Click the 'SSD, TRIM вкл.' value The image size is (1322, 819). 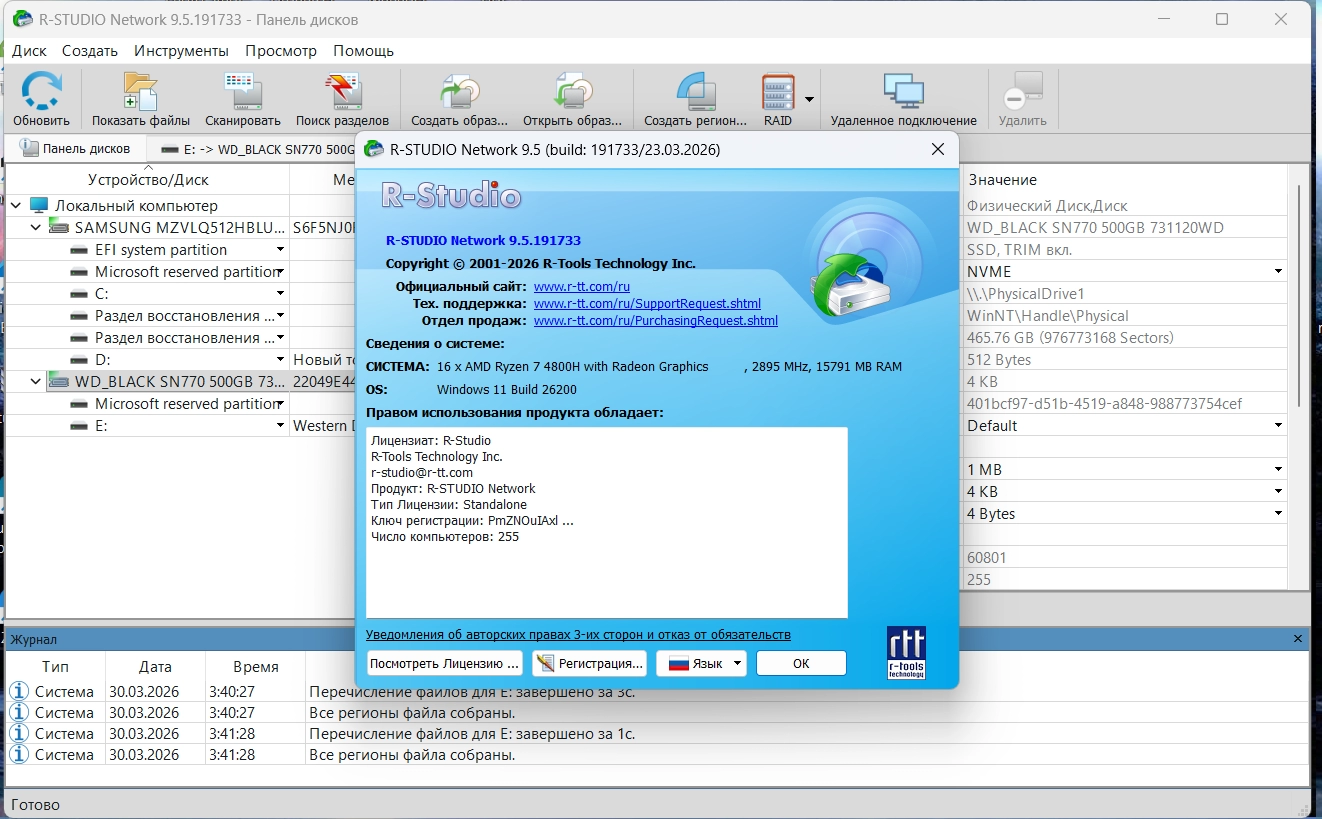tap(1019, 249)
